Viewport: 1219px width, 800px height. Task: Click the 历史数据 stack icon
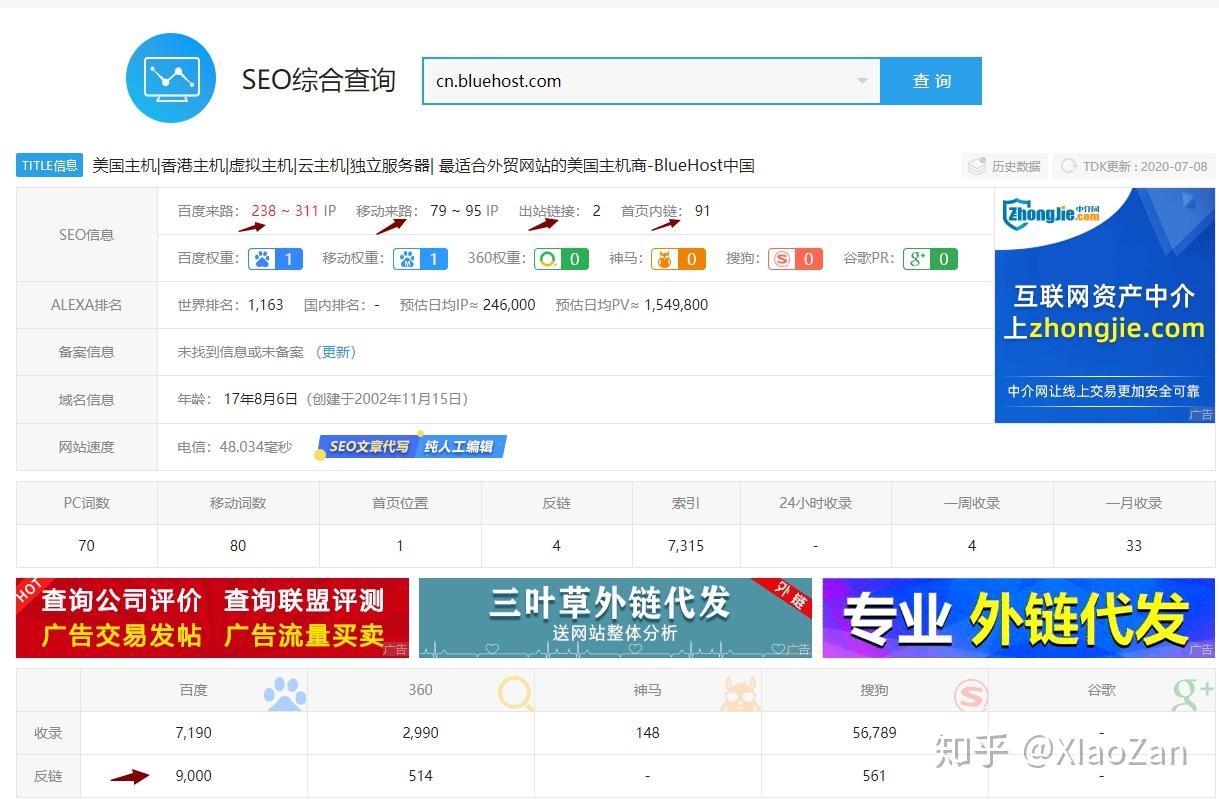(x=977, y=166)
